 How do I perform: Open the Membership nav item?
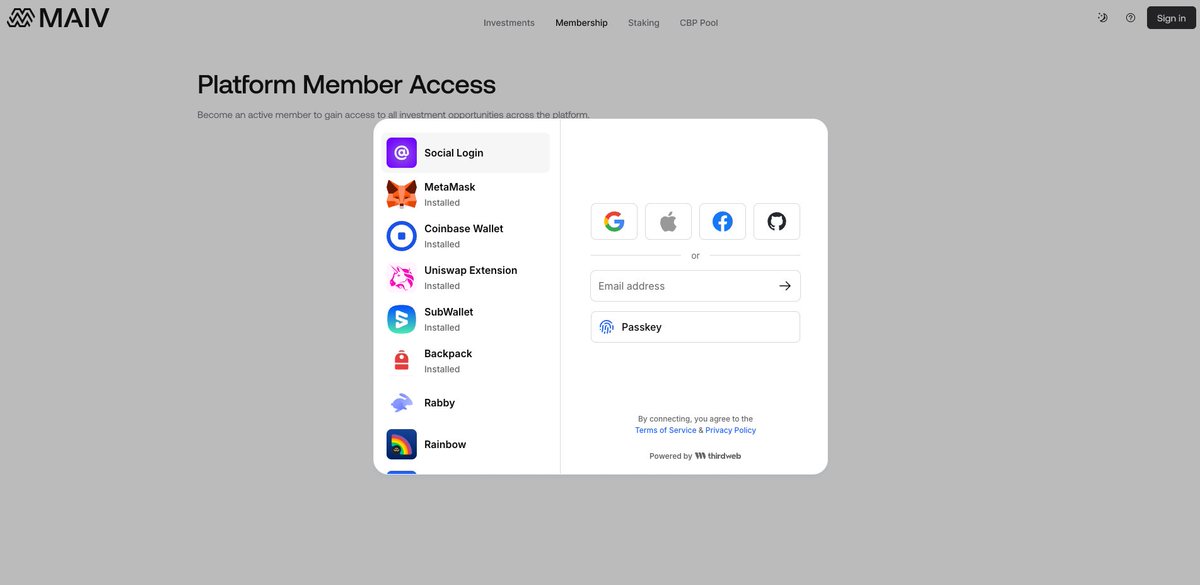click(x=581, y=23)
